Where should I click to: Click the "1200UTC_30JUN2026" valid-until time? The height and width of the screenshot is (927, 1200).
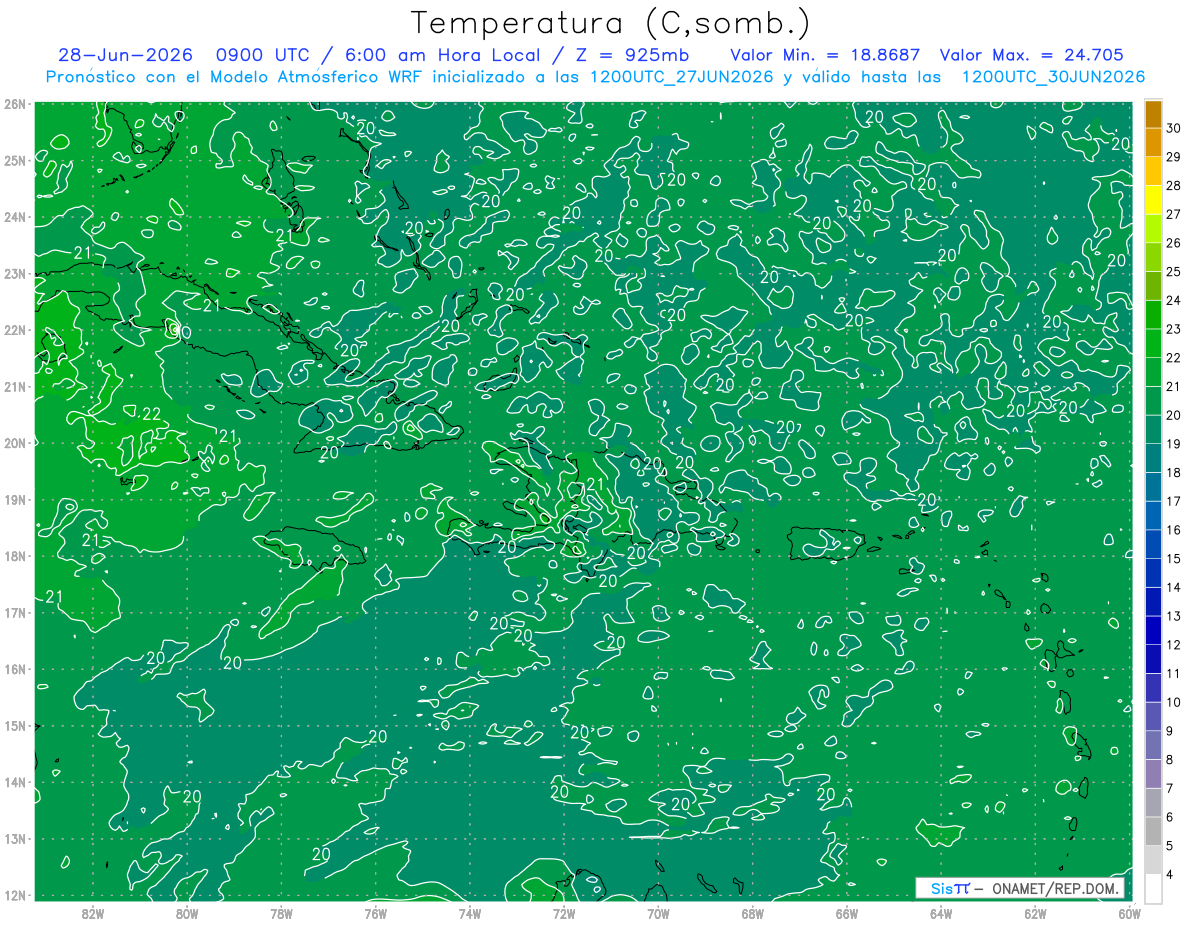tap(1053, 77)
